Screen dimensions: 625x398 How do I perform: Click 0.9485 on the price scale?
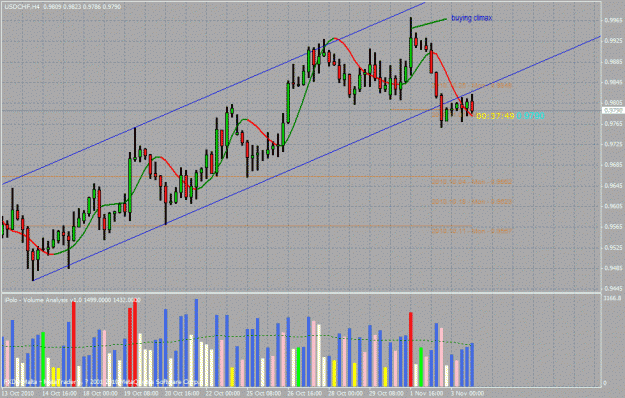[613, 269]
